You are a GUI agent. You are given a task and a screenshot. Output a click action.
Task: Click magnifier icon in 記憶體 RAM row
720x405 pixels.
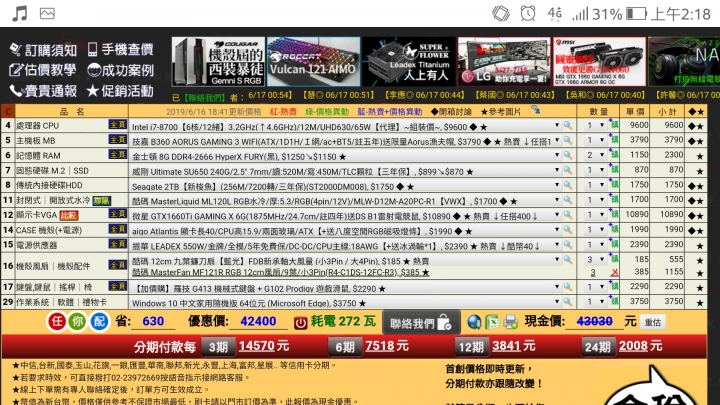[x=568, y=155]
